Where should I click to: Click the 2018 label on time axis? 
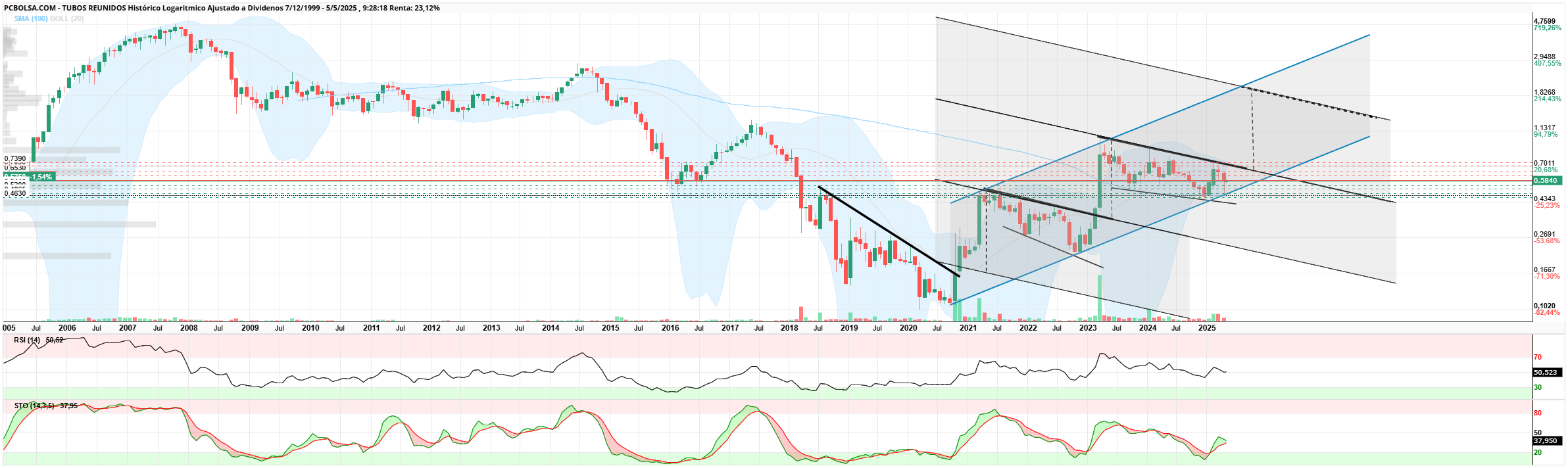pos(789,327)
